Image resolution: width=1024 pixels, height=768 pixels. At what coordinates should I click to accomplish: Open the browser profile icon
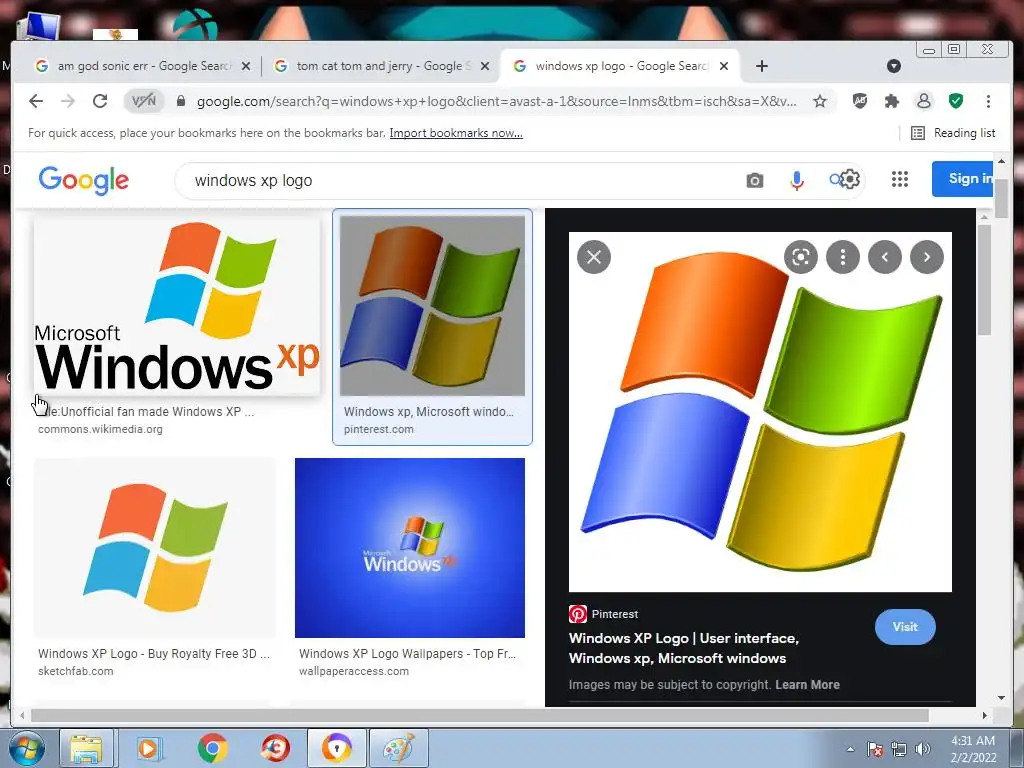coord(923,101)
